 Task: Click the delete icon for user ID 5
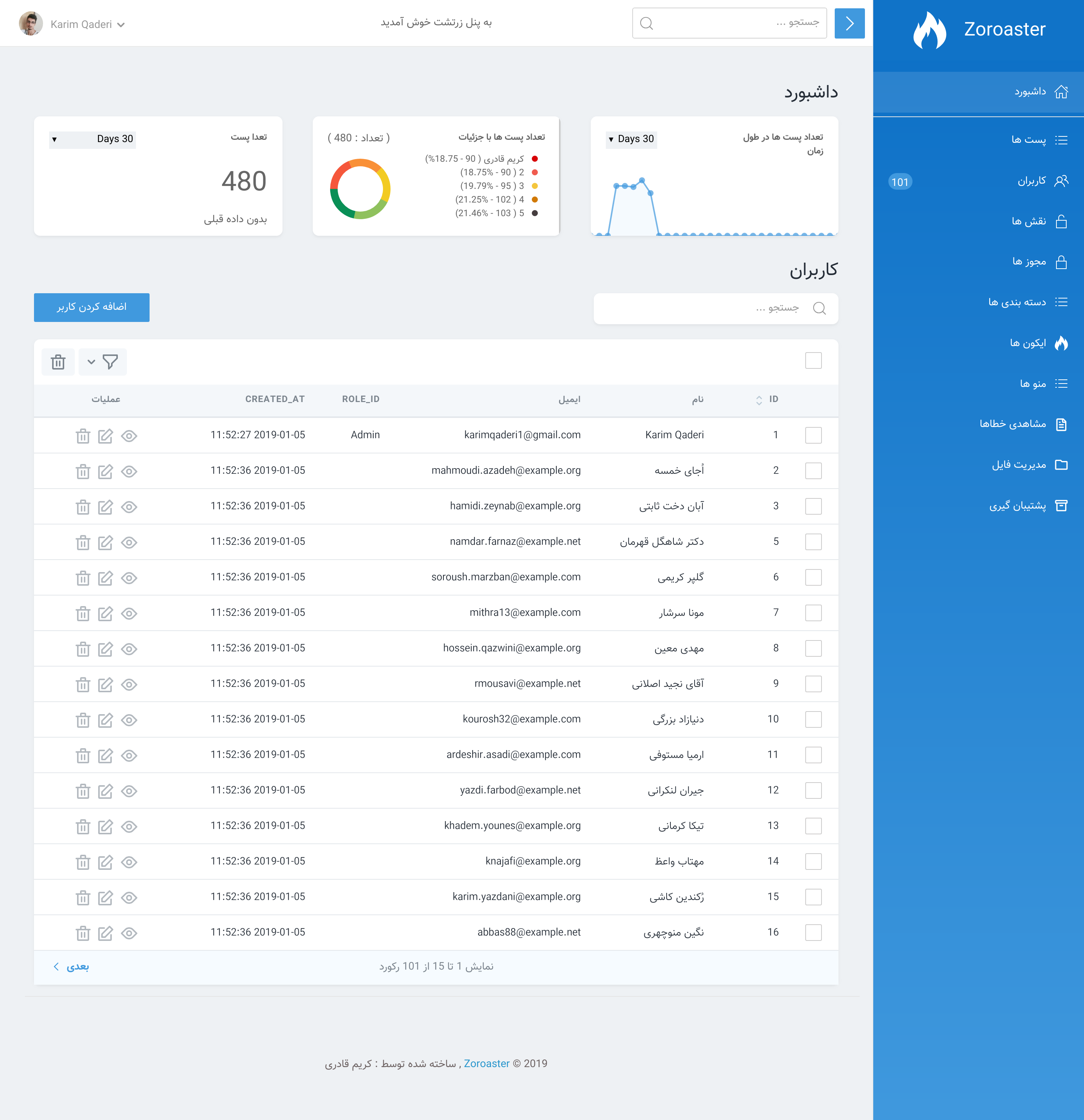point(83,542)
